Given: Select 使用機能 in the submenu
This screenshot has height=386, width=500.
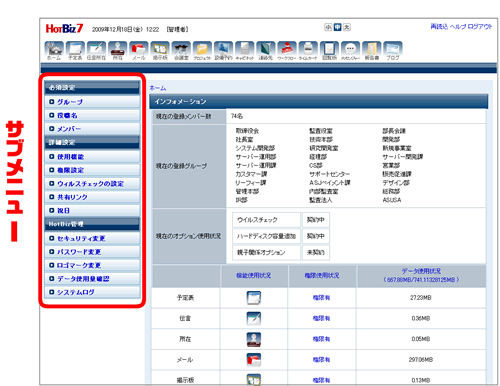Looking at the screenshot, I should [92, 157].
